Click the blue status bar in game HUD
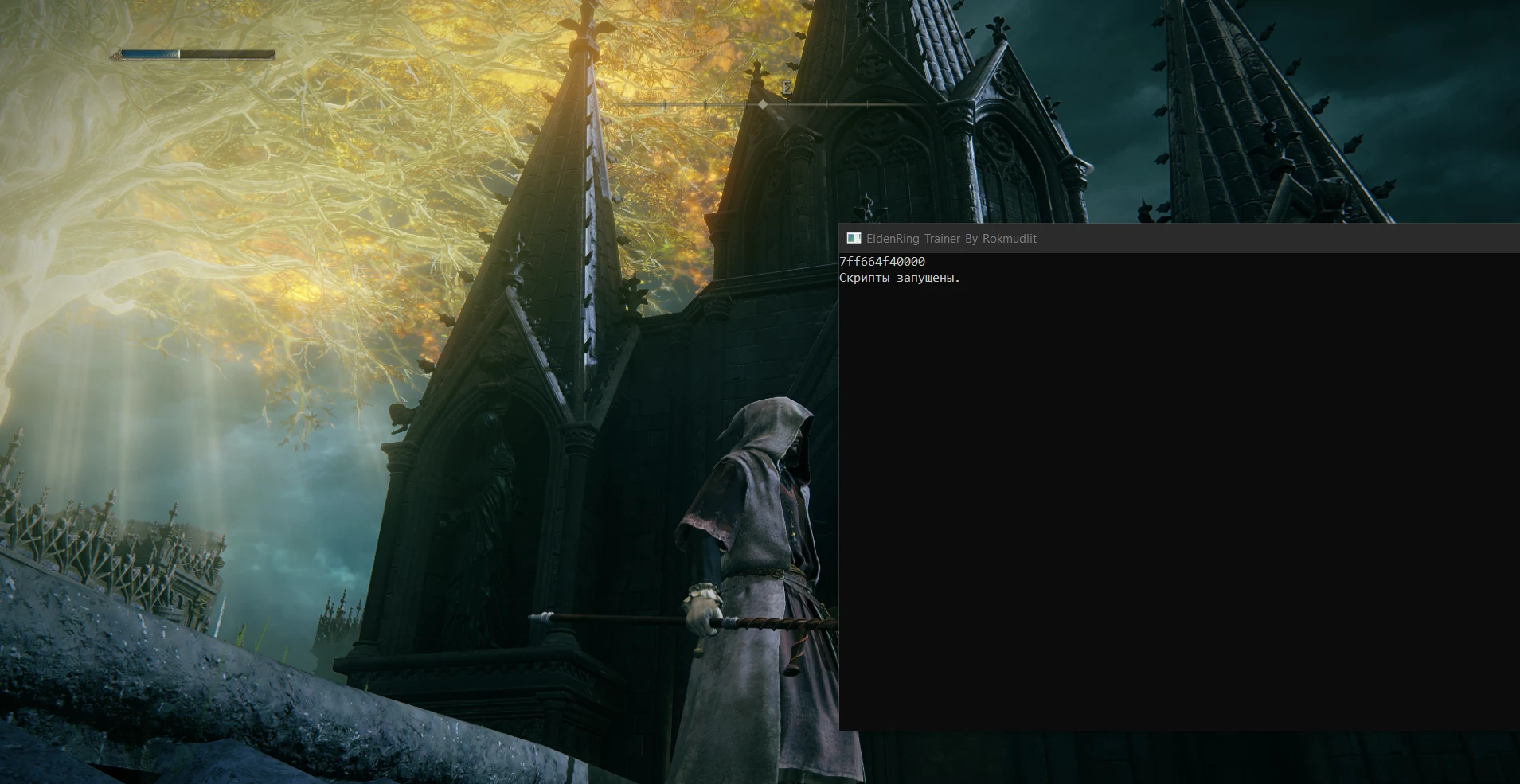The image size is (1520, 784). click(x=193, y=55)
